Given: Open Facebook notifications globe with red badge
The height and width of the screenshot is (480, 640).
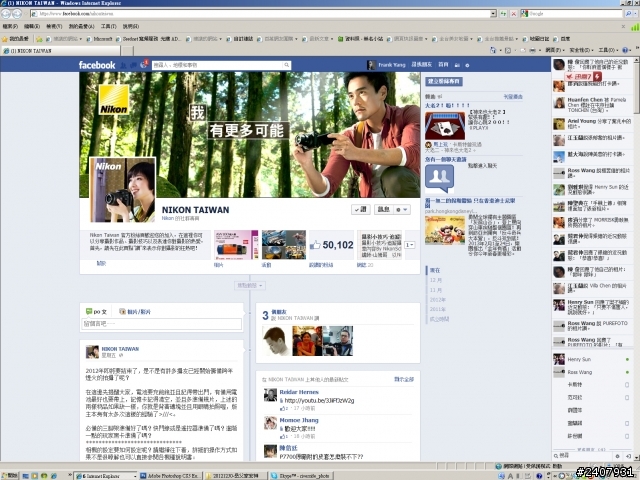Looking at the screenshot, I should point(144,64).
